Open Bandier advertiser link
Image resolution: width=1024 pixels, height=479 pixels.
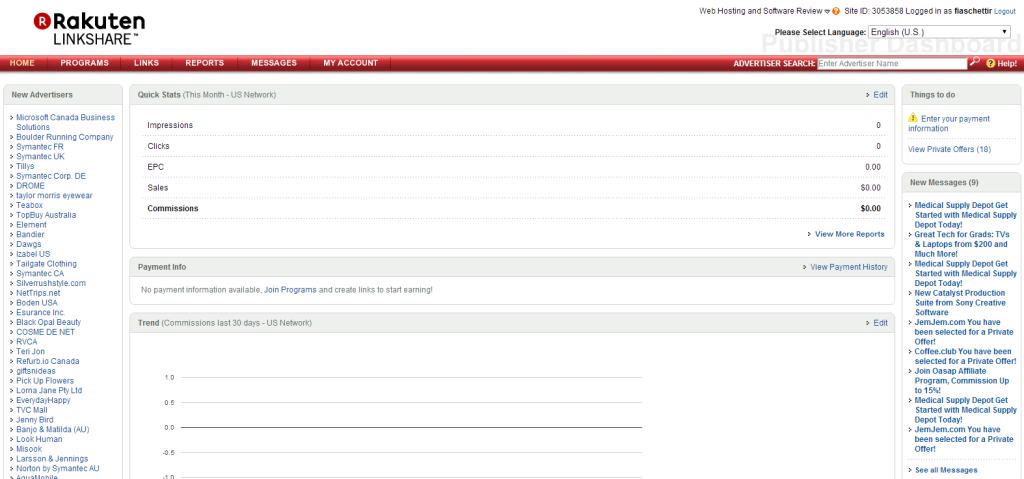click(31, 235)
